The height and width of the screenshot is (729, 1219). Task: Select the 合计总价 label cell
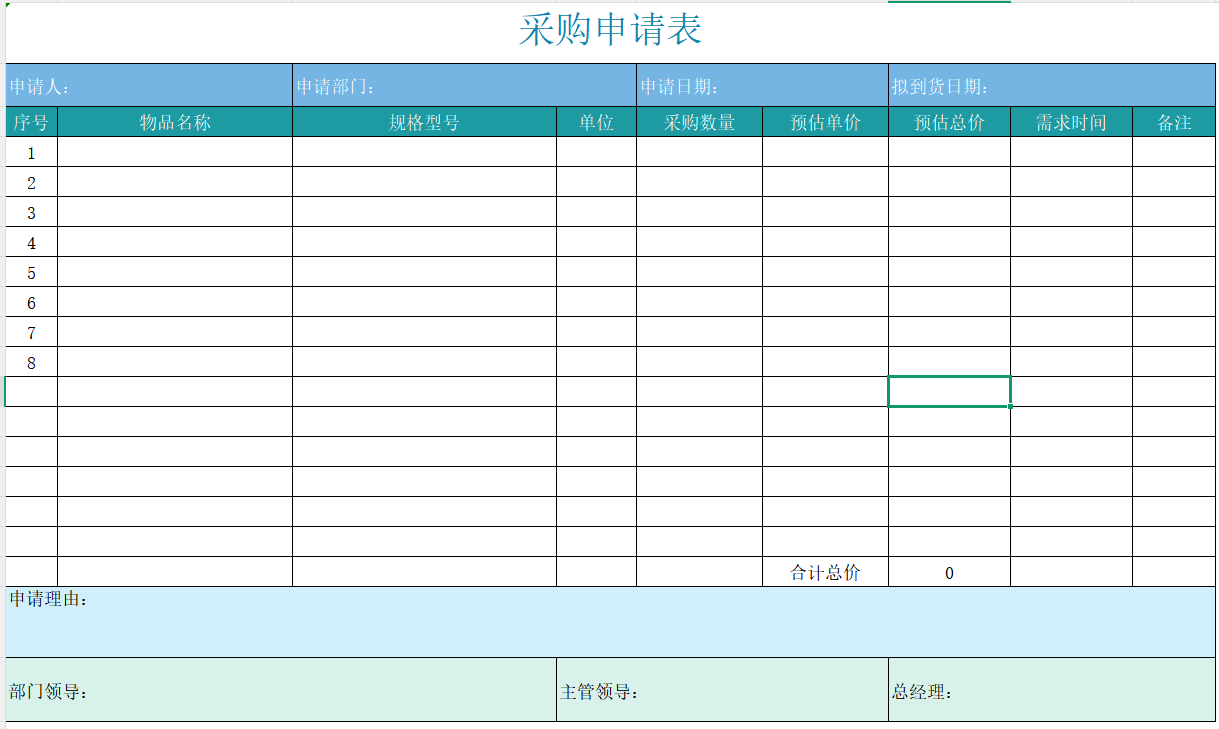(822, 571)
